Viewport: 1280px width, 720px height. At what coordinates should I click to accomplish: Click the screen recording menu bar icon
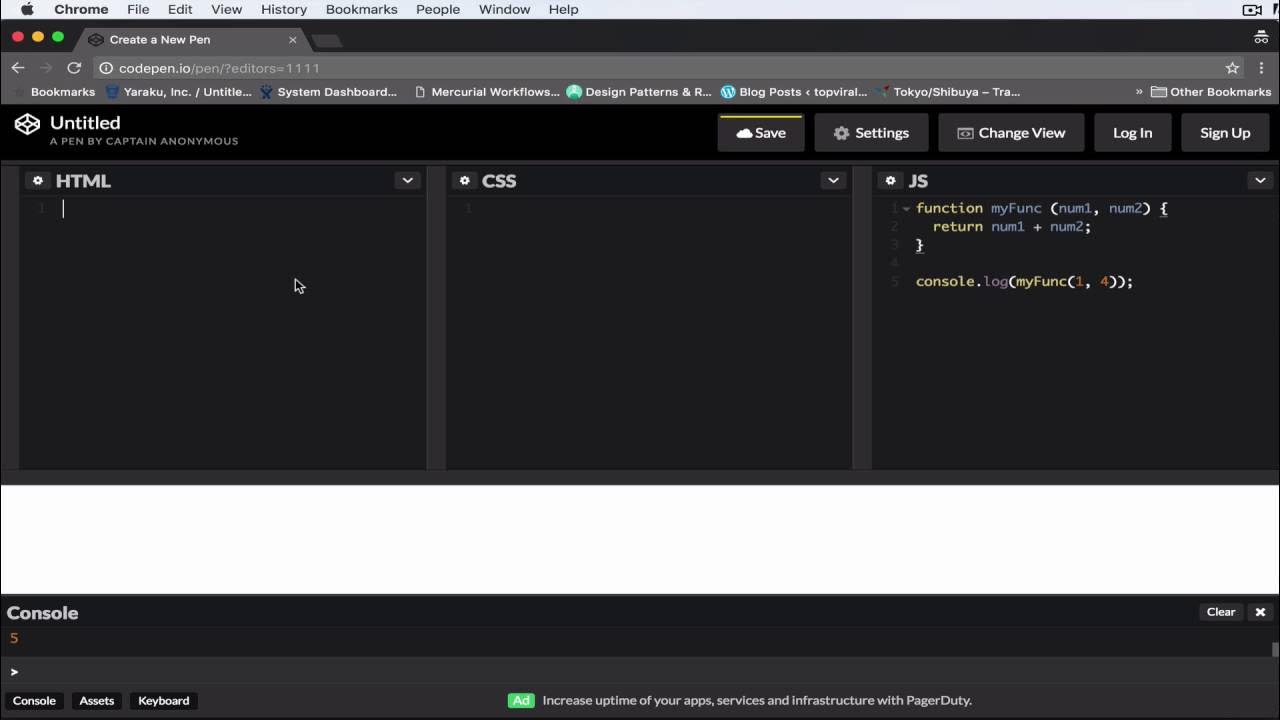click(1252, 9)
